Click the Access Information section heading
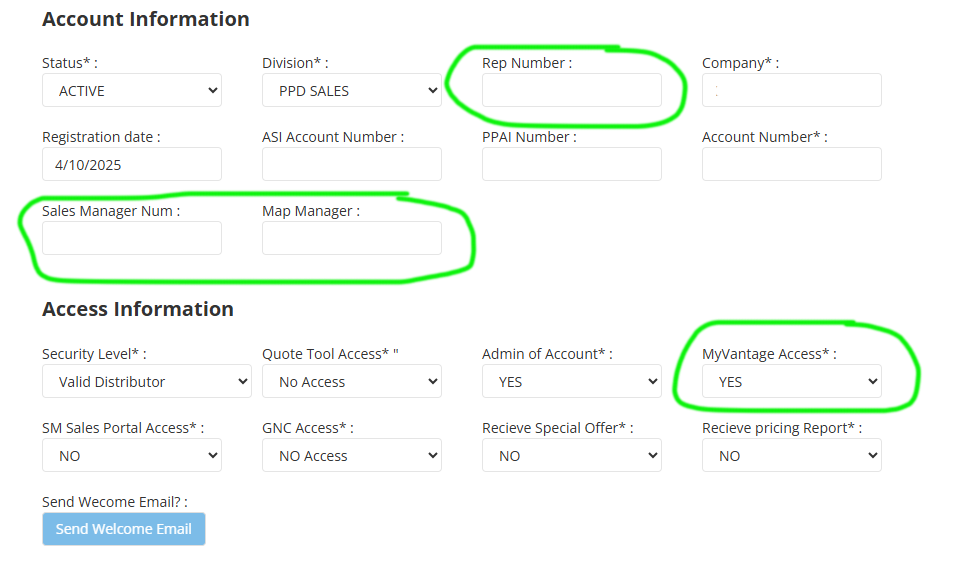 138,309
